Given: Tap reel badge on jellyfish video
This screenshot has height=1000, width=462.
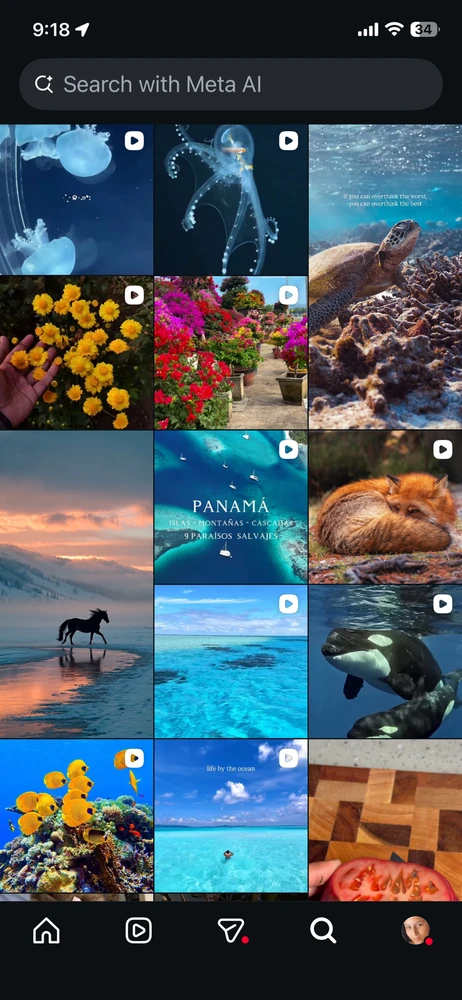Looking at the screenshot, I should click(x=134, y=140).
